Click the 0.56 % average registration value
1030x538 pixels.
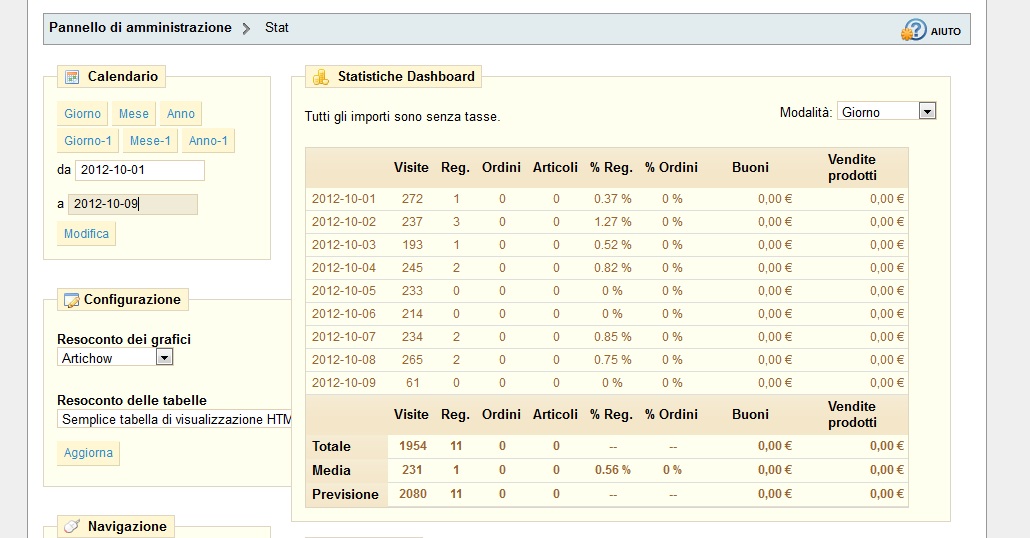(612, 470)
